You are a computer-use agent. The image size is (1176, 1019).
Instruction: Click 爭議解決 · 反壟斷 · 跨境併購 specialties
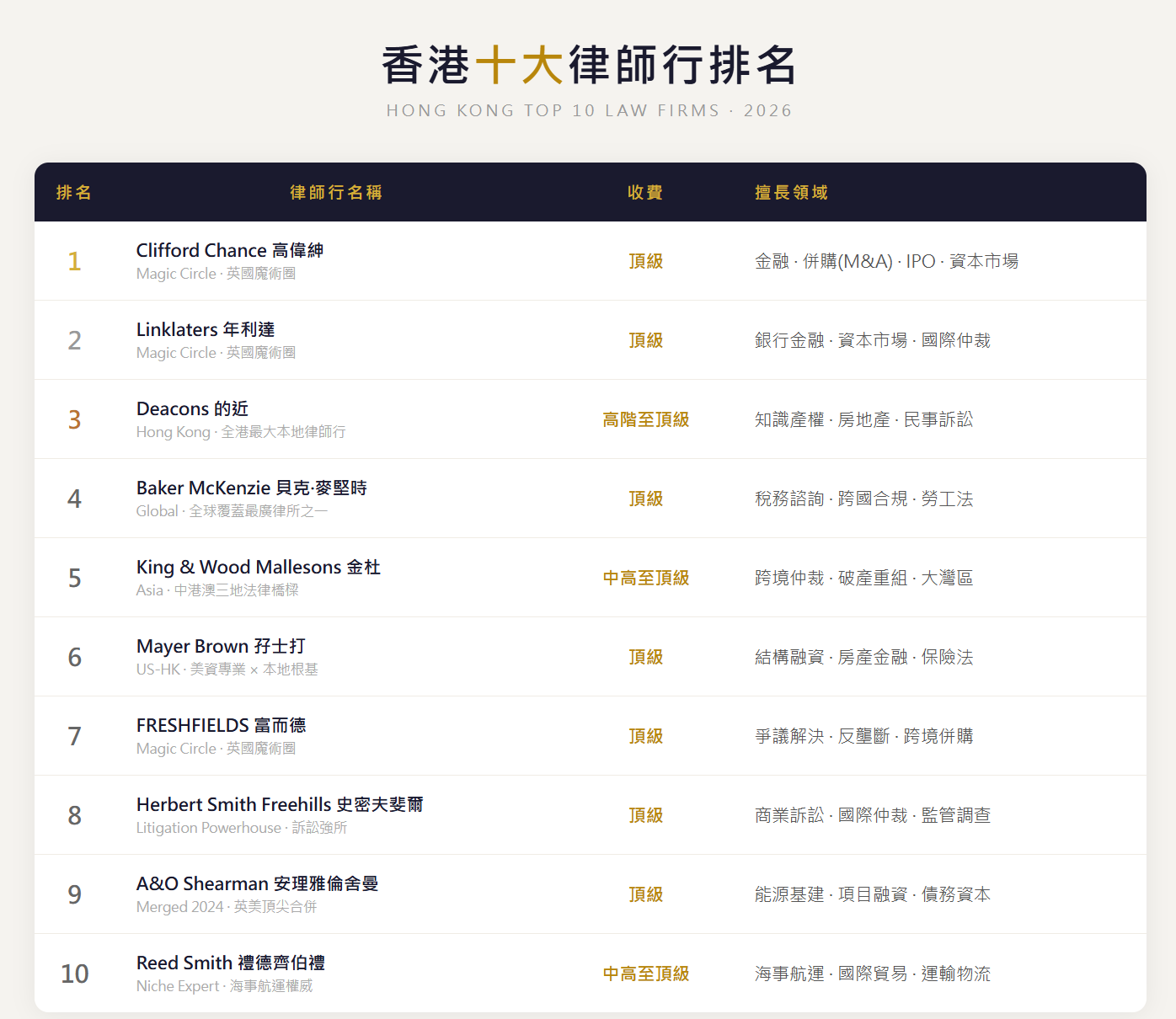(863, 736)
